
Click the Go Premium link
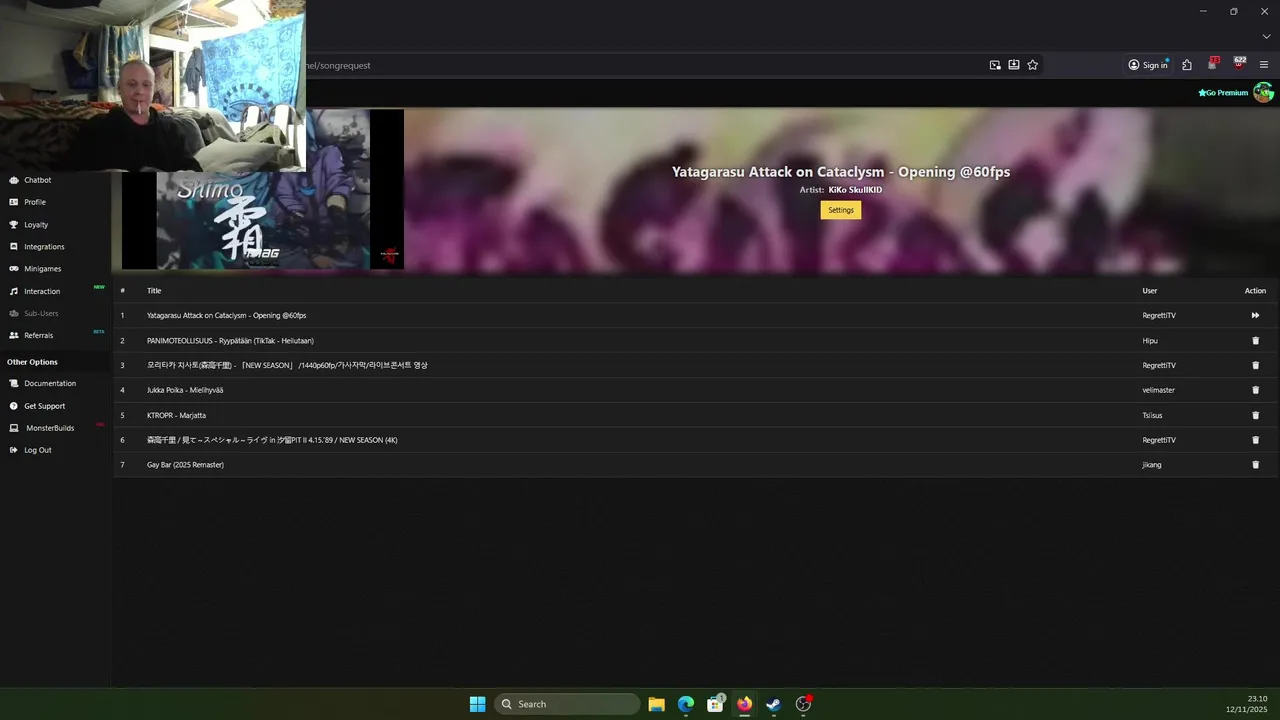(x=1224, y=93)
